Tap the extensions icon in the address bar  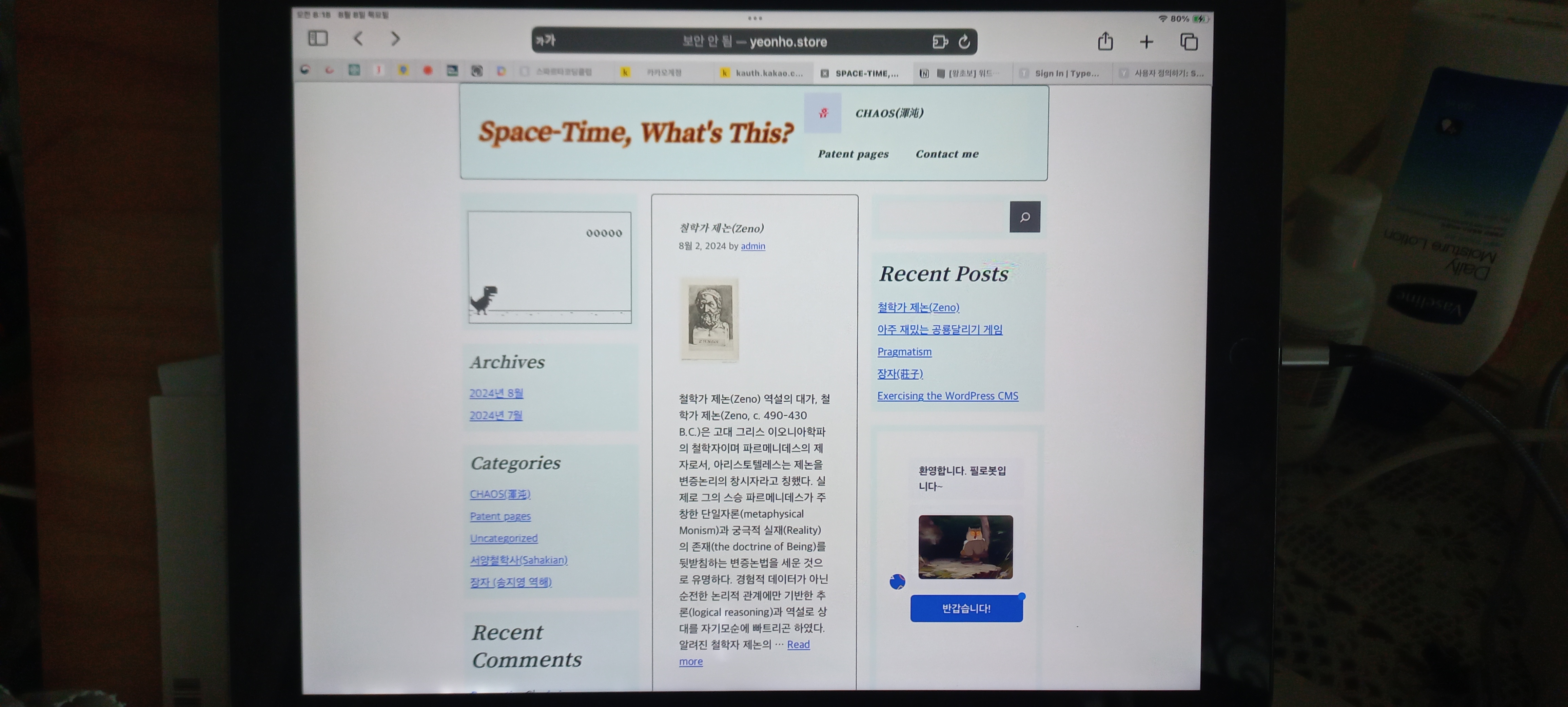point(940,41)
